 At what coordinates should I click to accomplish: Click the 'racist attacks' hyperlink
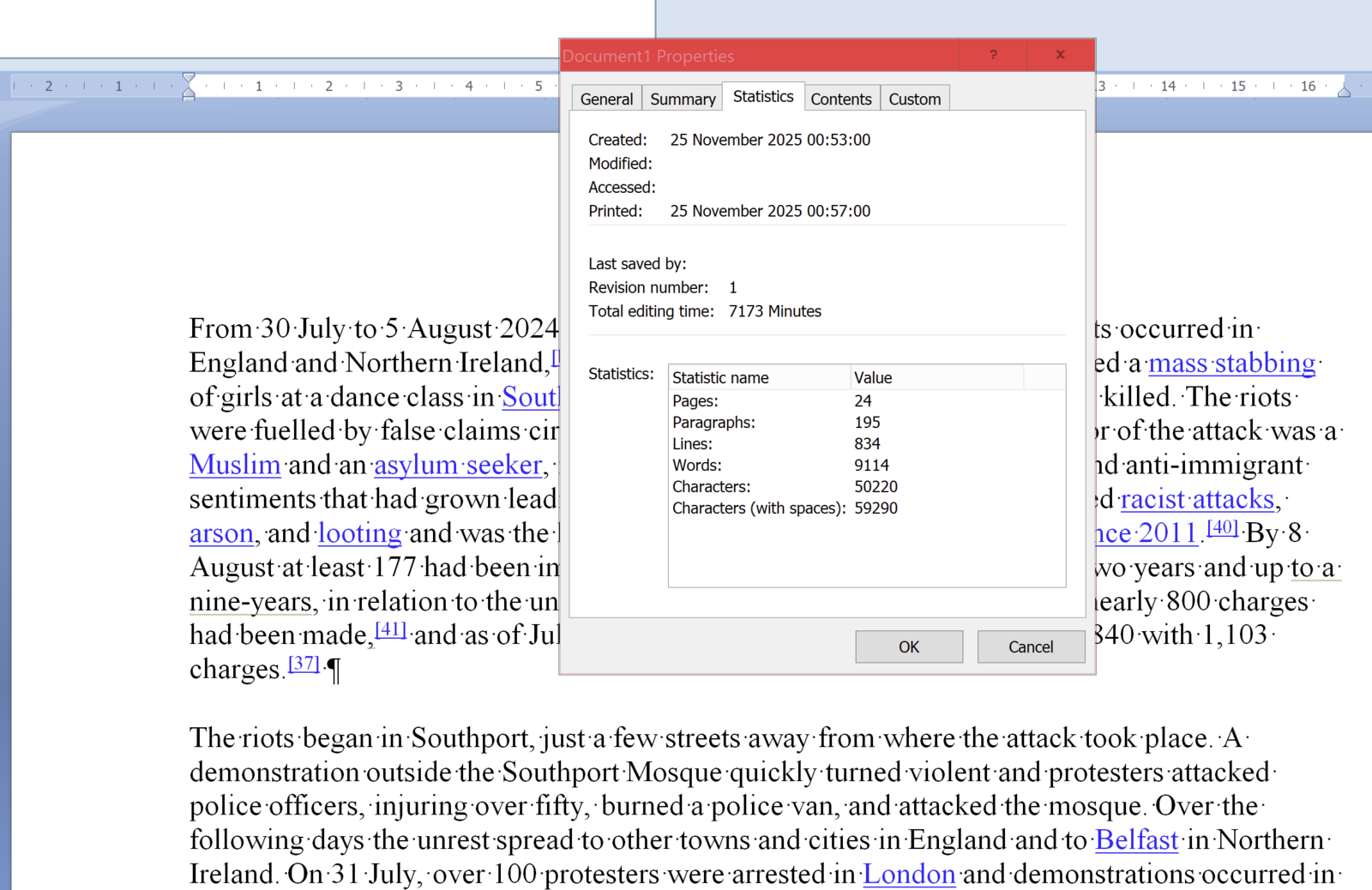1197,500
